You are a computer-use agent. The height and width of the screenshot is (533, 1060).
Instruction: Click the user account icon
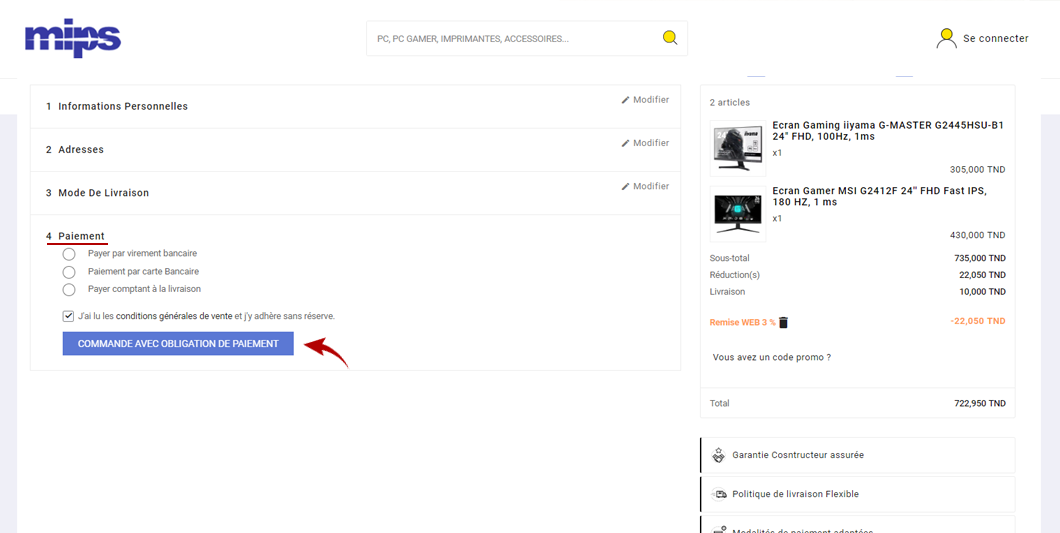point(946,39)
